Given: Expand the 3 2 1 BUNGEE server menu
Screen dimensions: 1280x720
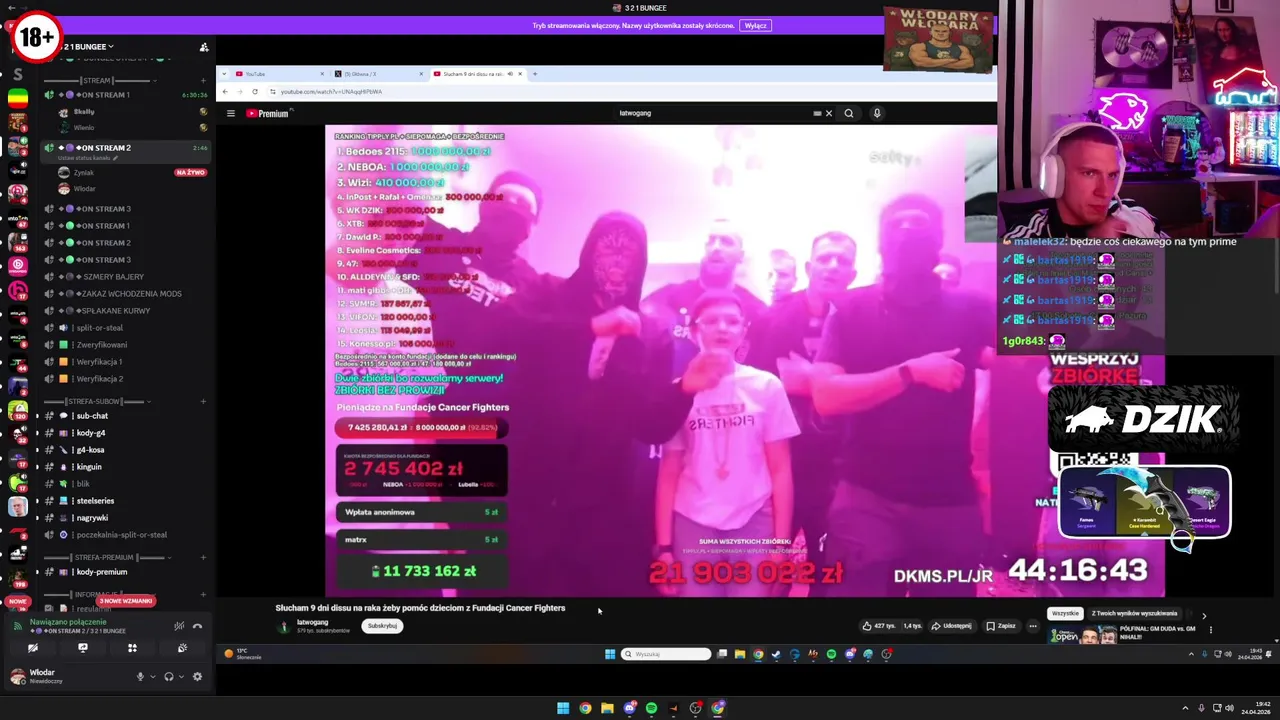Looking at the screenshot, I should (89, 47).
